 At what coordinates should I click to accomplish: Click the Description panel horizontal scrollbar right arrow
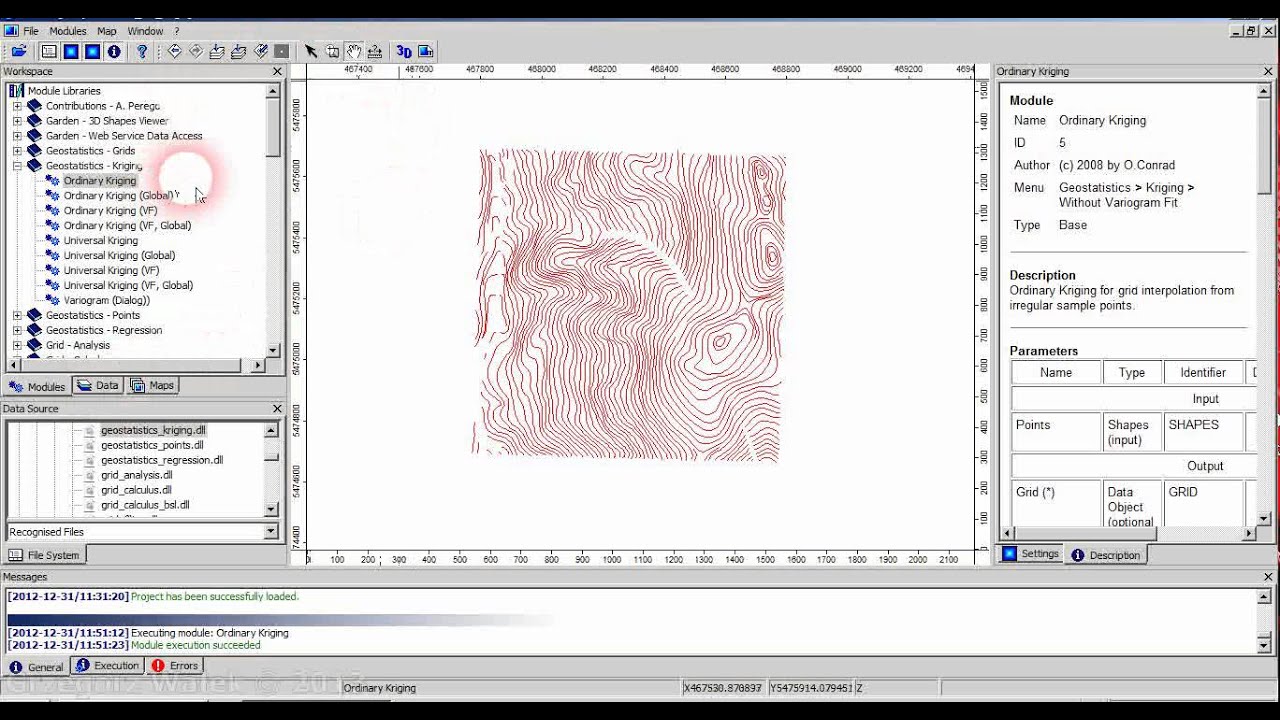(1248, 534)
